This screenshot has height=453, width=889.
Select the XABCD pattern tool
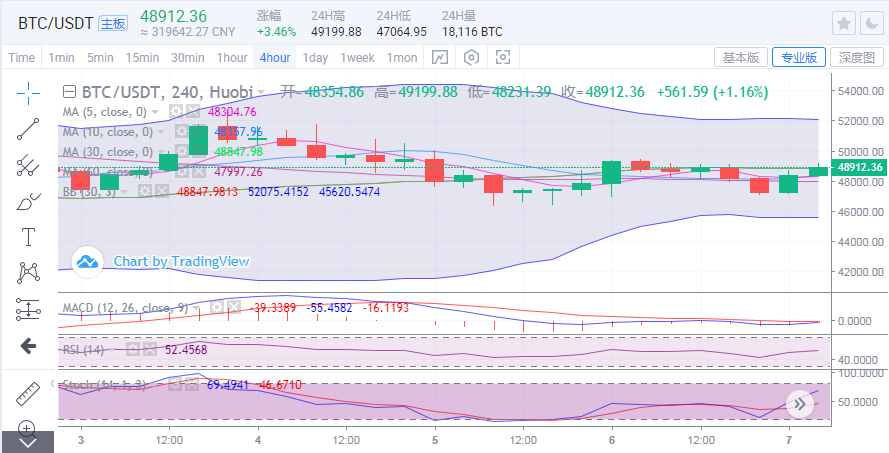click(x=28, y=273)
